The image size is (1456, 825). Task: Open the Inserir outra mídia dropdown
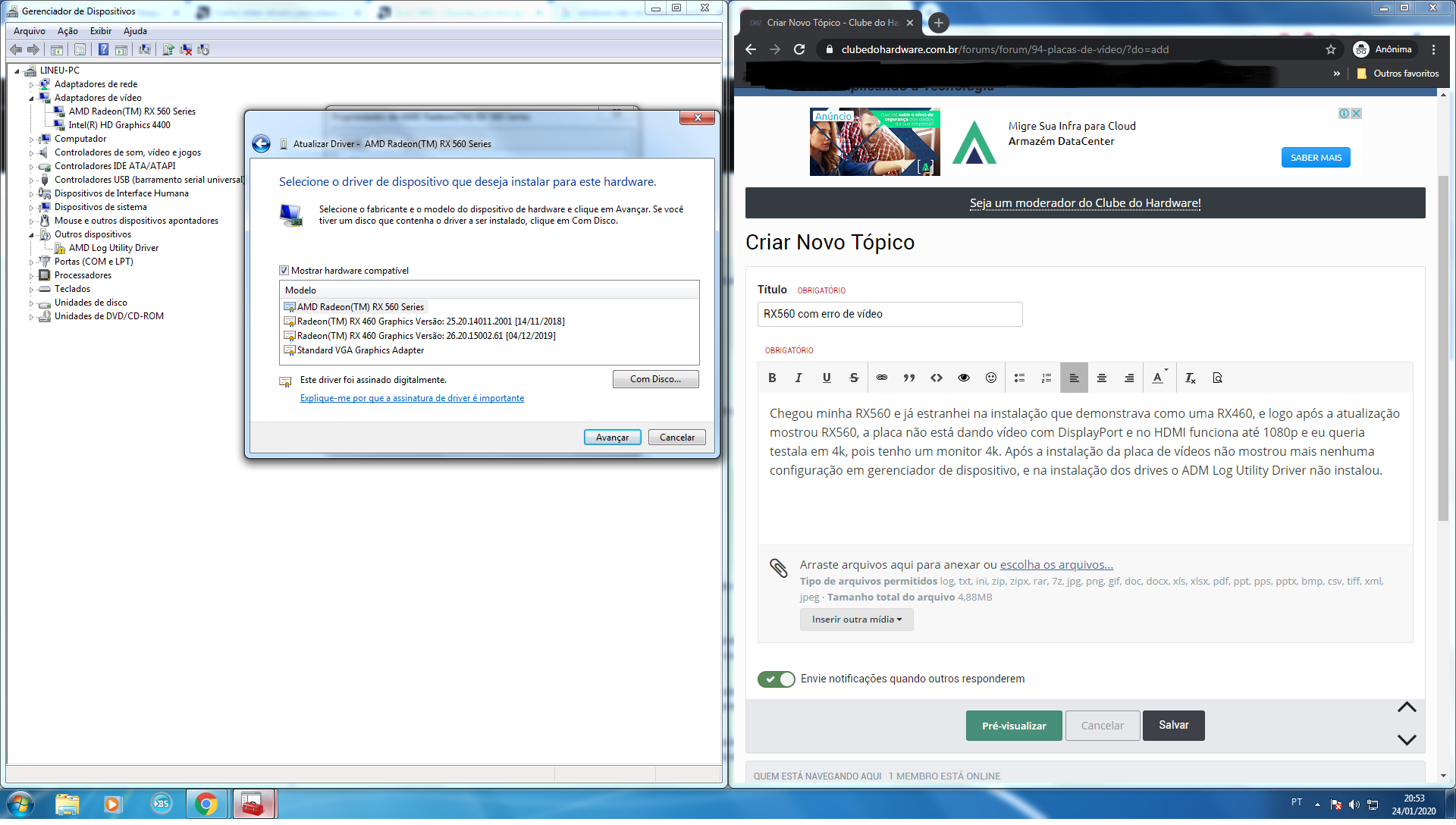[856, 620]
